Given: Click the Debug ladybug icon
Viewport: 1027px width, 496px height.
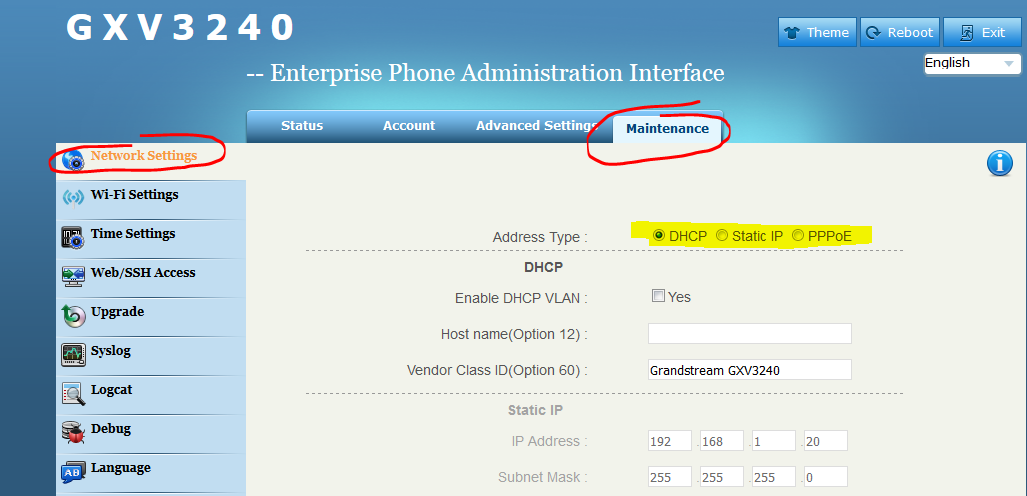Looking at the screenshot, I should click(73, 432).
